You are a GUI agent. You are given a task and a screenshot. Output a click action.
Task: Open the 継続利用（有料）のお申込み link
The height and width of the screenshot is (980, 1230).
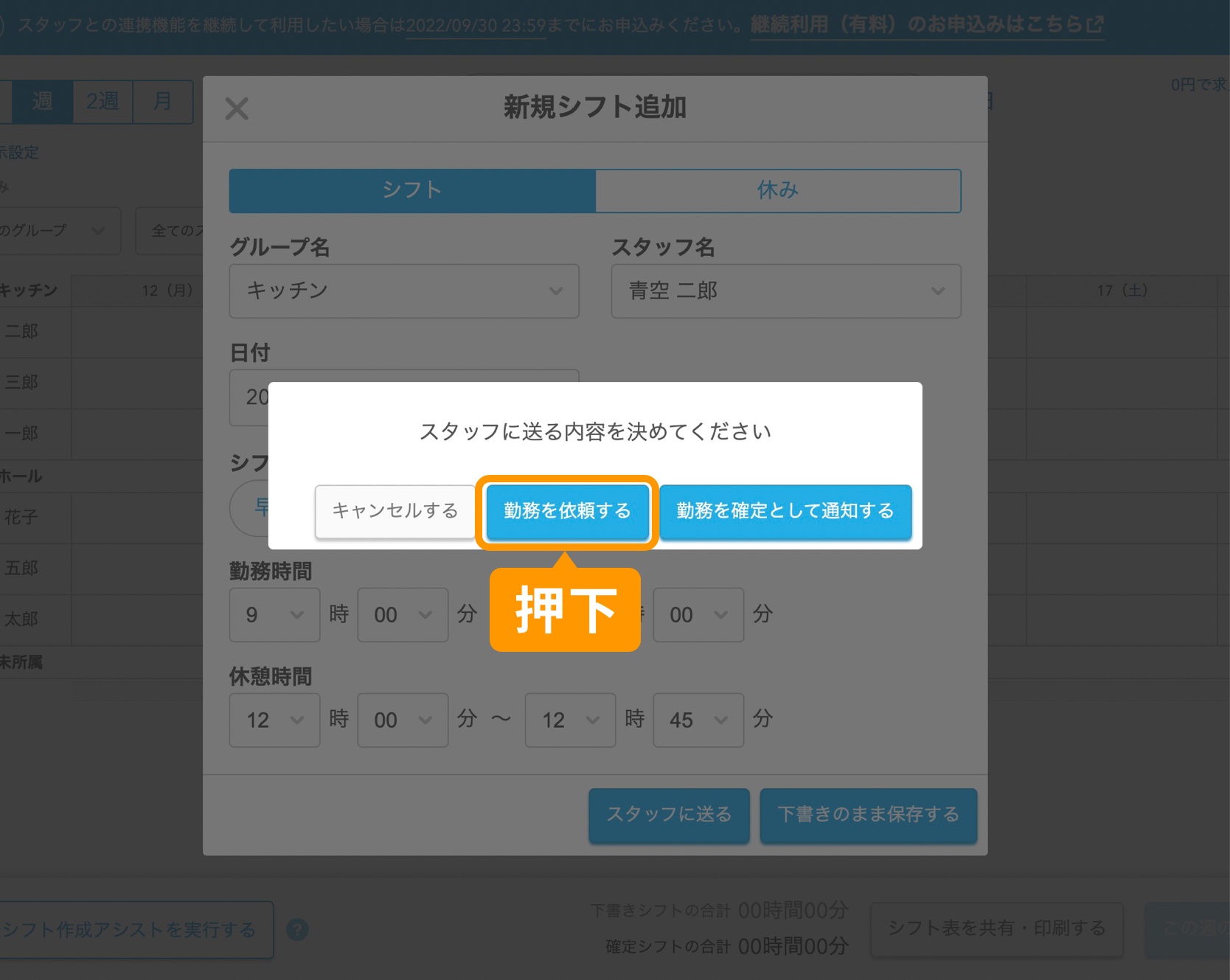[x=926, y=25]
